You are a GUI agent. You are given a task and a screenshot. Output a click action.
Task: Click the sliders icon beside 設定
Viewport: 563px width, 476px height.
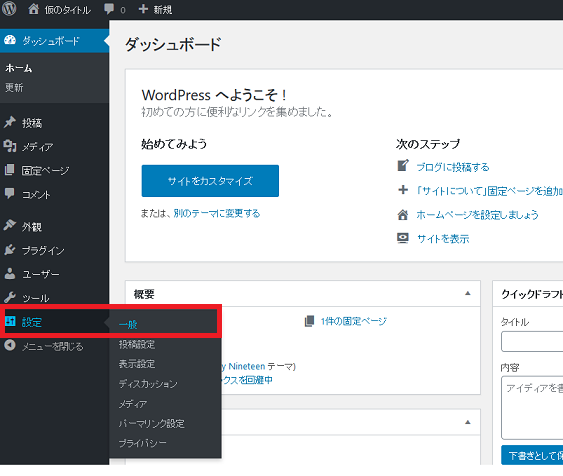(x=10, y=321)
